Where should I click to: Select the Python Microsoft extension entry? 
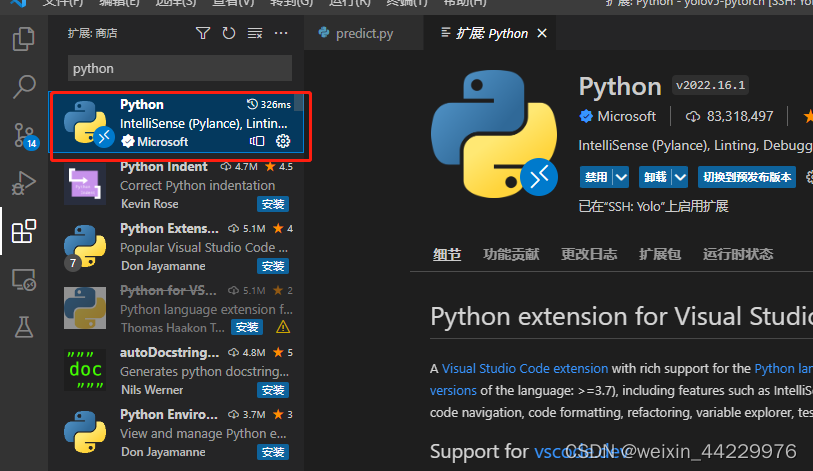[177, 123]
